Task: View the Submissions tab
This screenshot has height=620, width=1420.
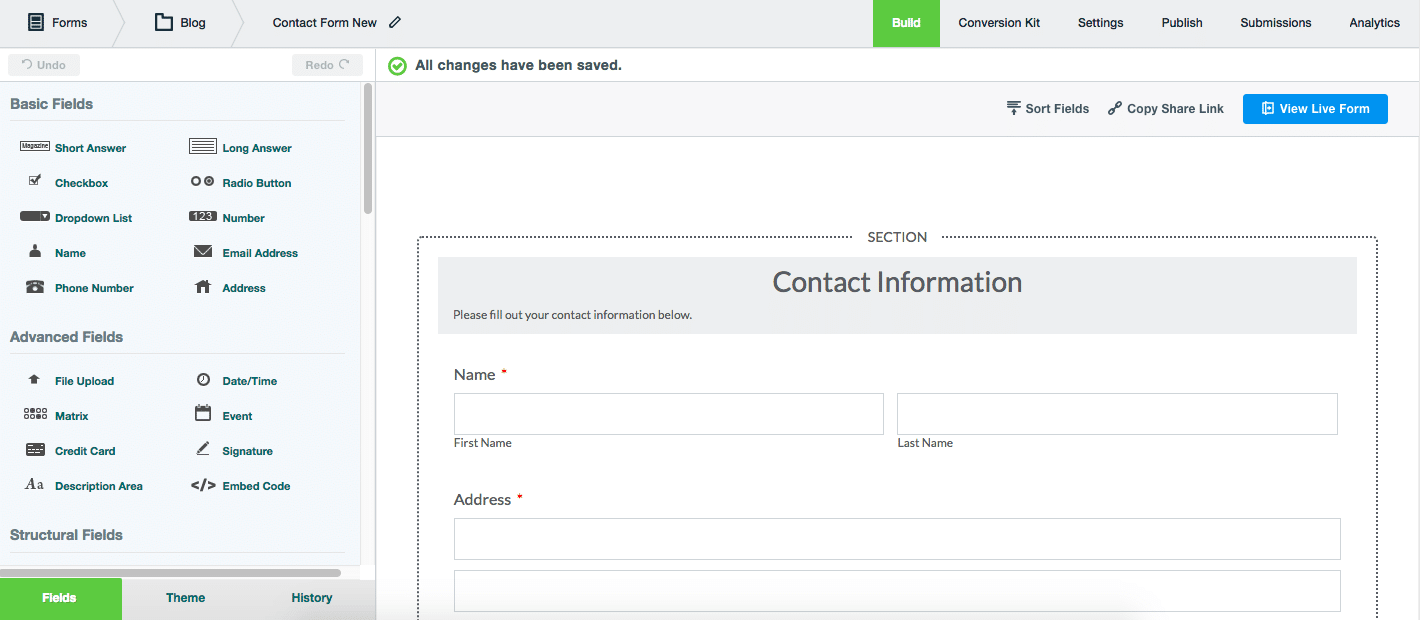Action: click(1275, 22)
